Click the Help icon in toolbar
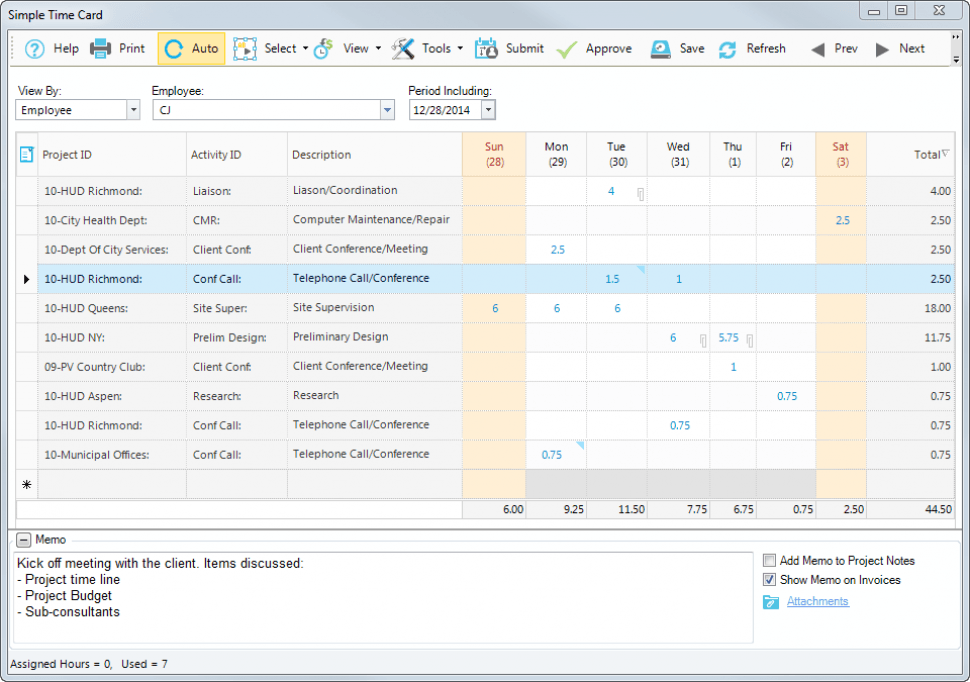 pos(35,49)
